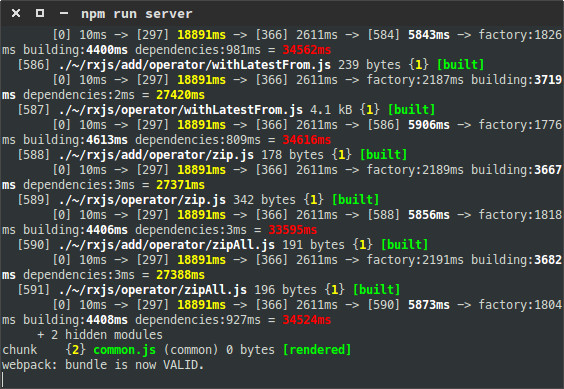Click module id [589] at line start

[34, 200]
